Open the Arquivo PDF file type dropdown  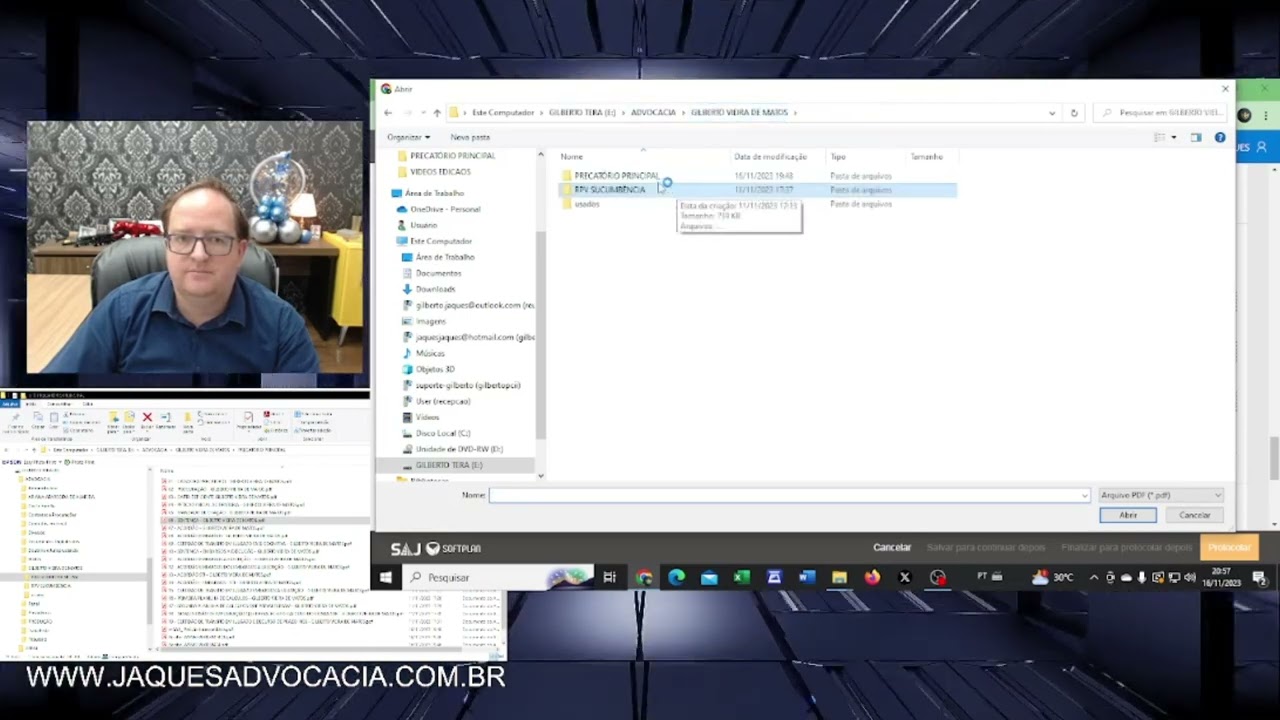coord(1161,495)
